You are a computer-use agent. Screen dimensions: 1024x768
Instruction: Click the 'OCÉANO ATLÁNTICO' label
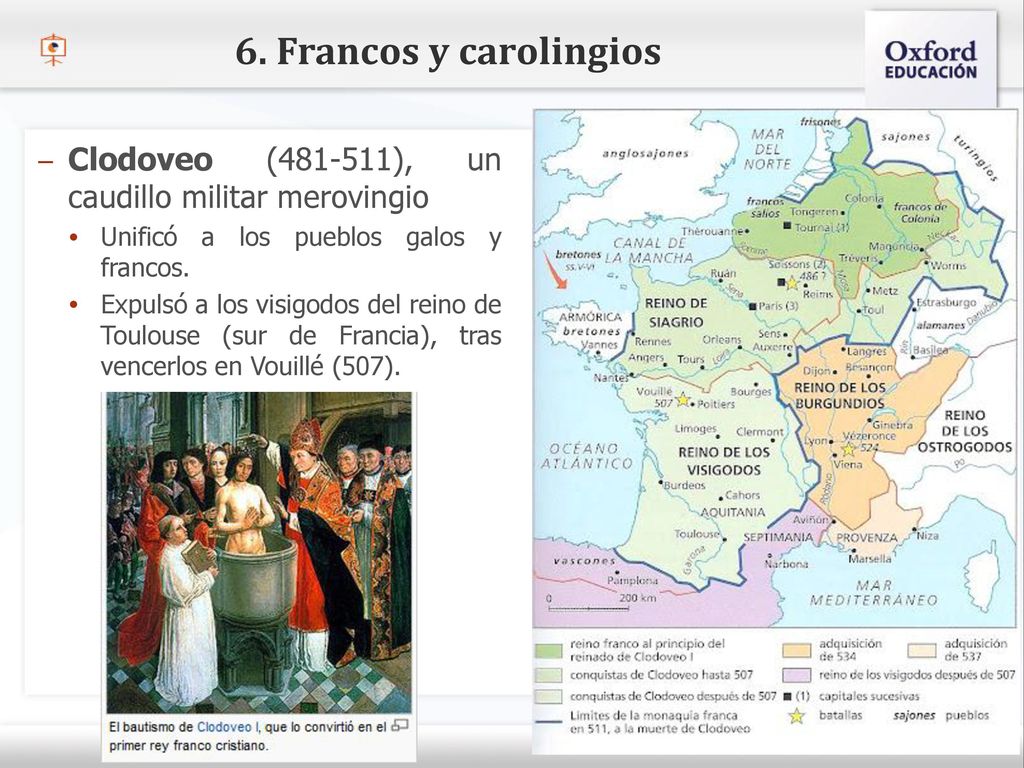pos(586,456)
